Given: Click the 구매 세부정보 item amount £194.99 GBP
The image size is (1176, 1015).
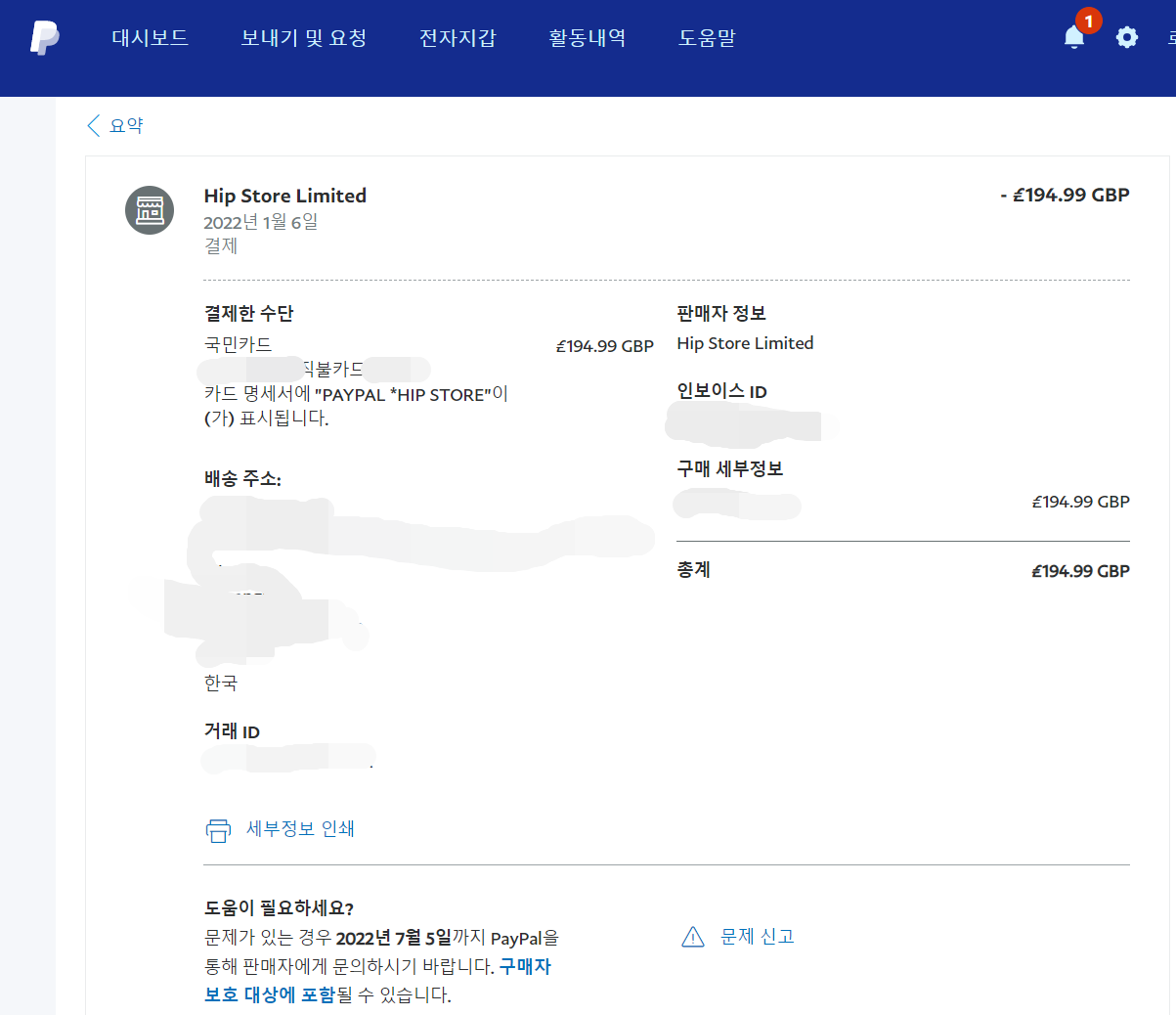Looking at the screenshot, I should [1081, 502].
